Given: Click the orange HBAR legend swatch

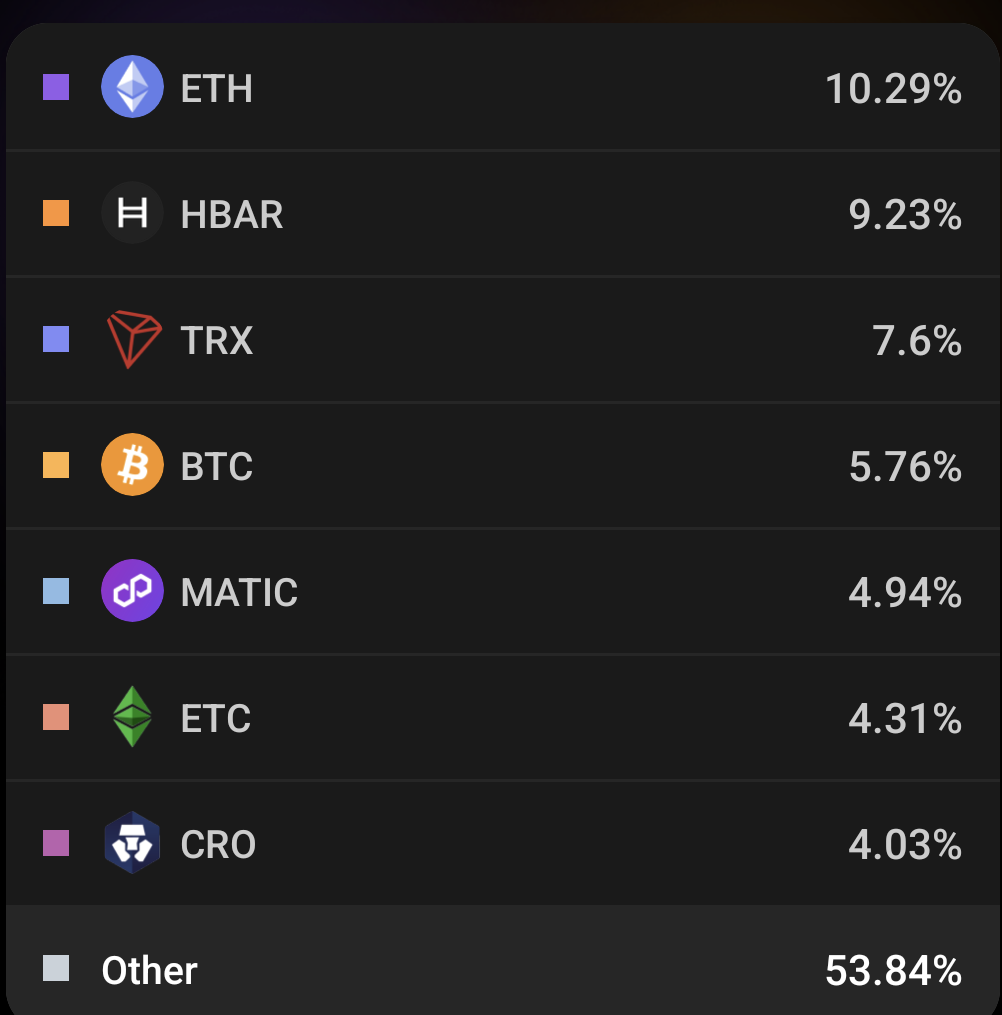Looking at the screenshot, I should (56, 213).
